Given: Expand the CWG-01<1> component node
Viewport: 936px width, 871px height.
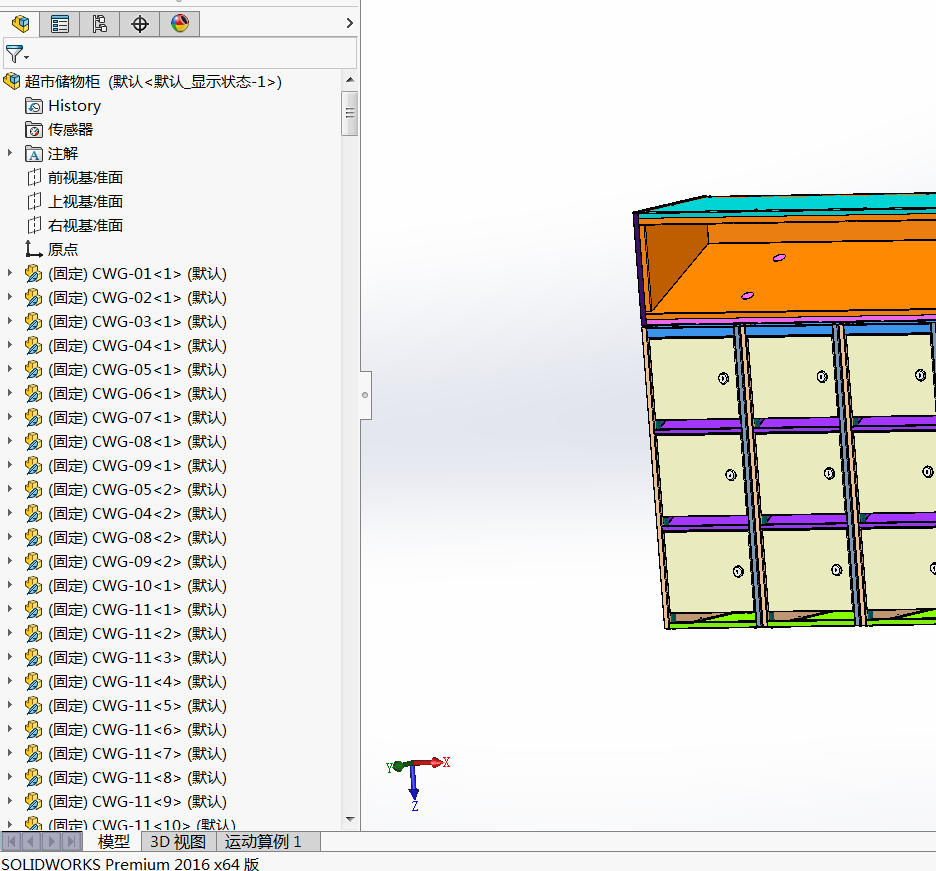Looking at the screenshot, I should click(10, 273).
